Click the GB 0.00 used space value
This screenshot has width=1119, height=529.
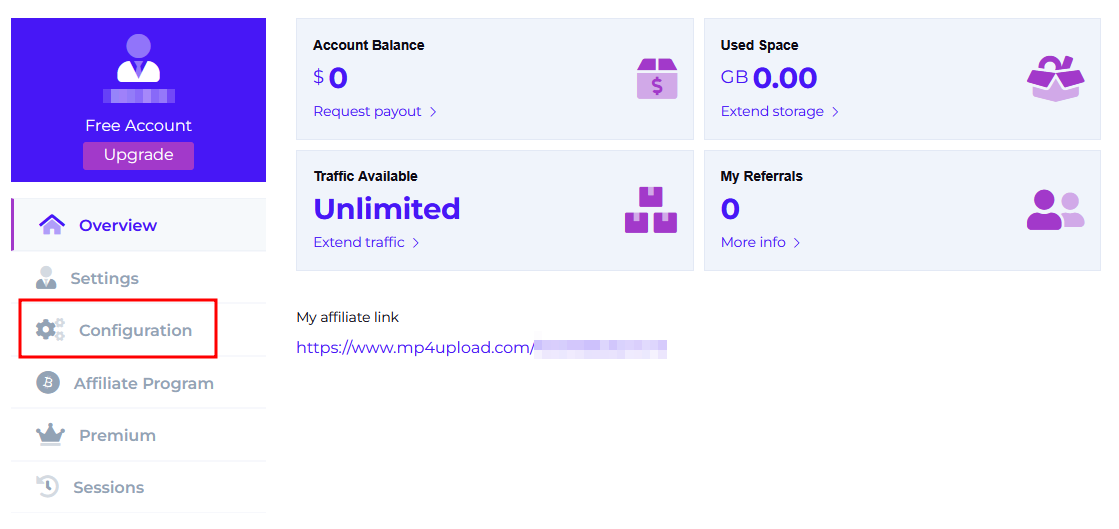tap(769, 77)
